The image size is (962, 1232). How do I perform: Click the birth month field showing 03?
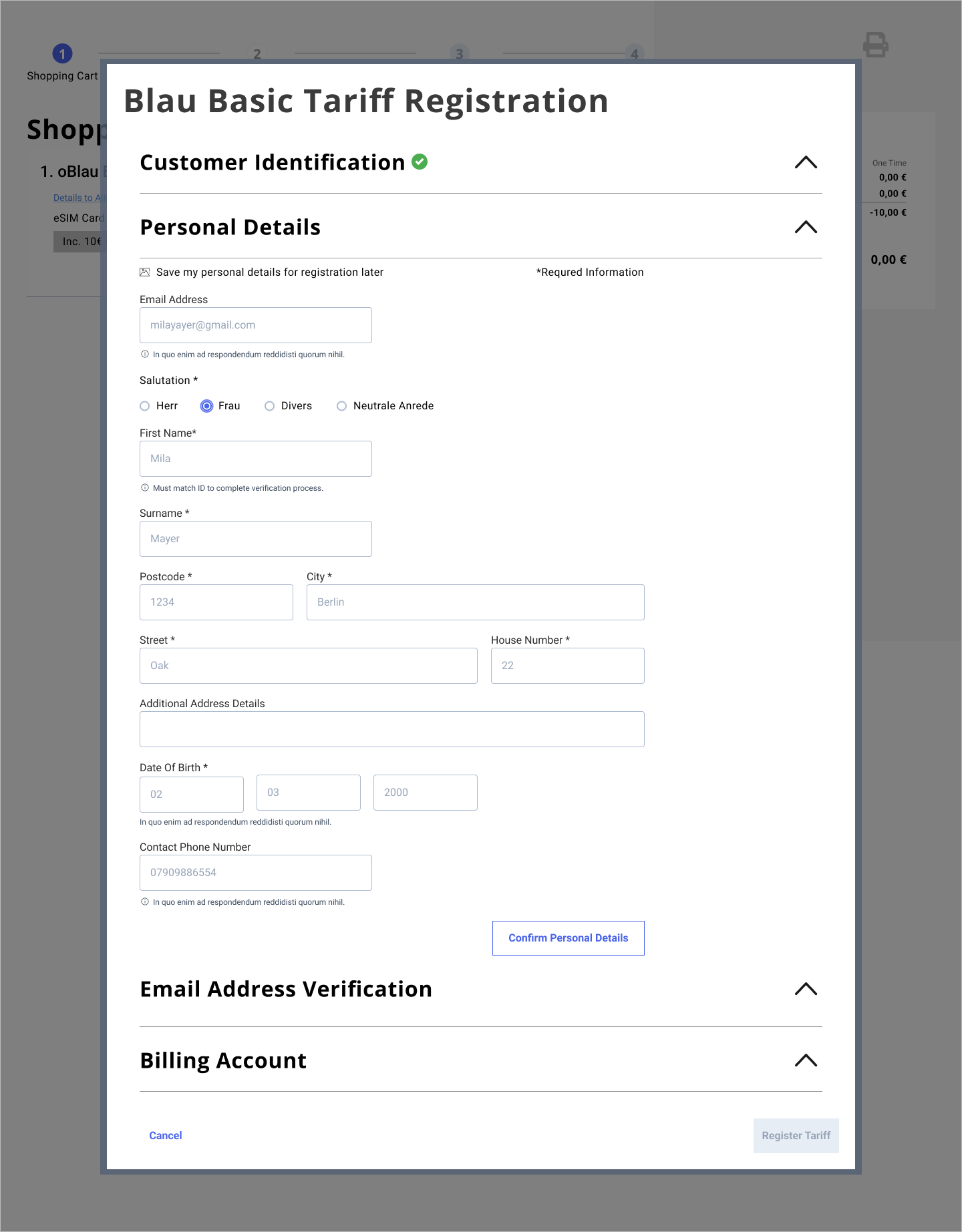[309, 793]
